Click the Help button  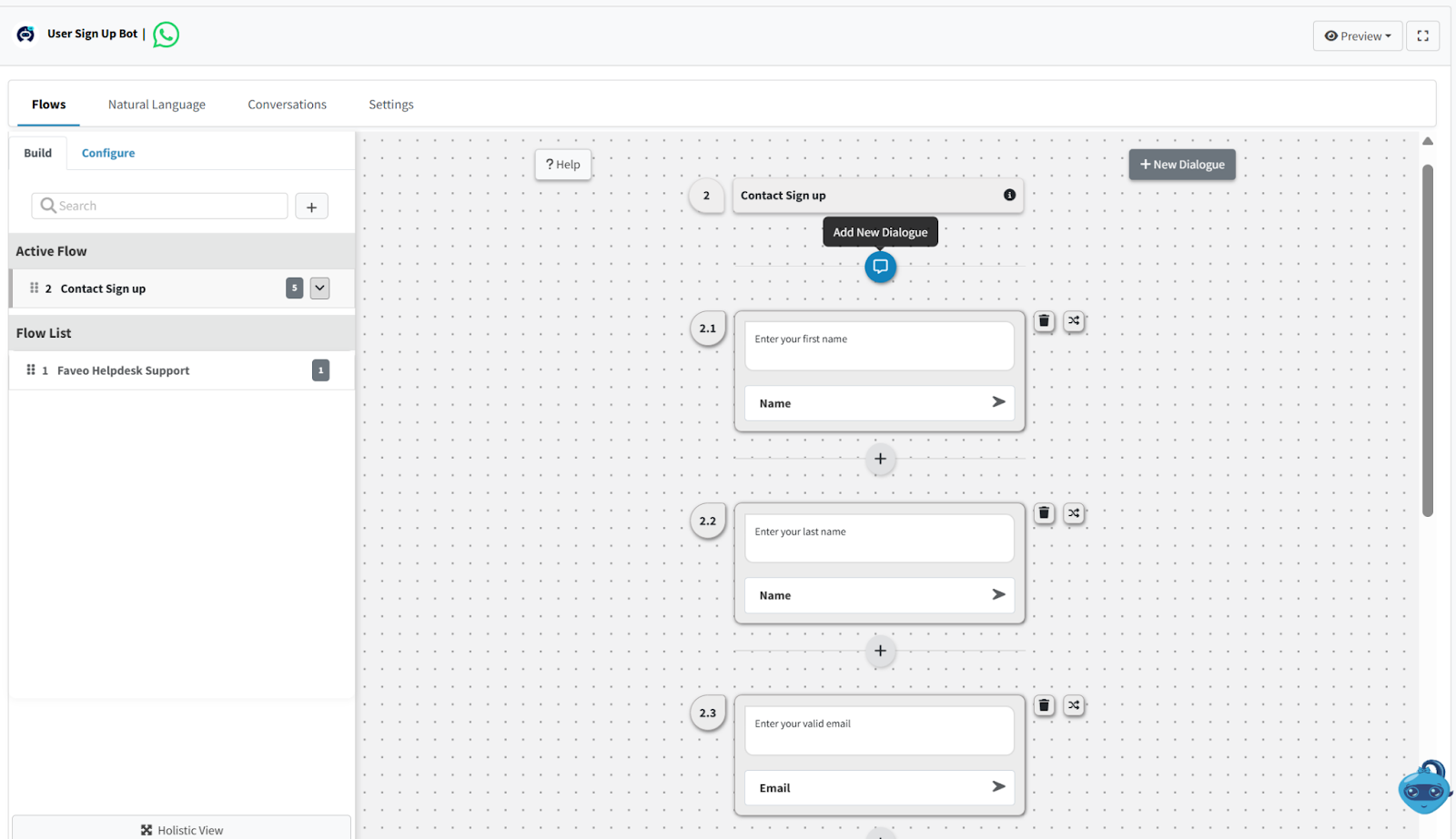point(563,165)
